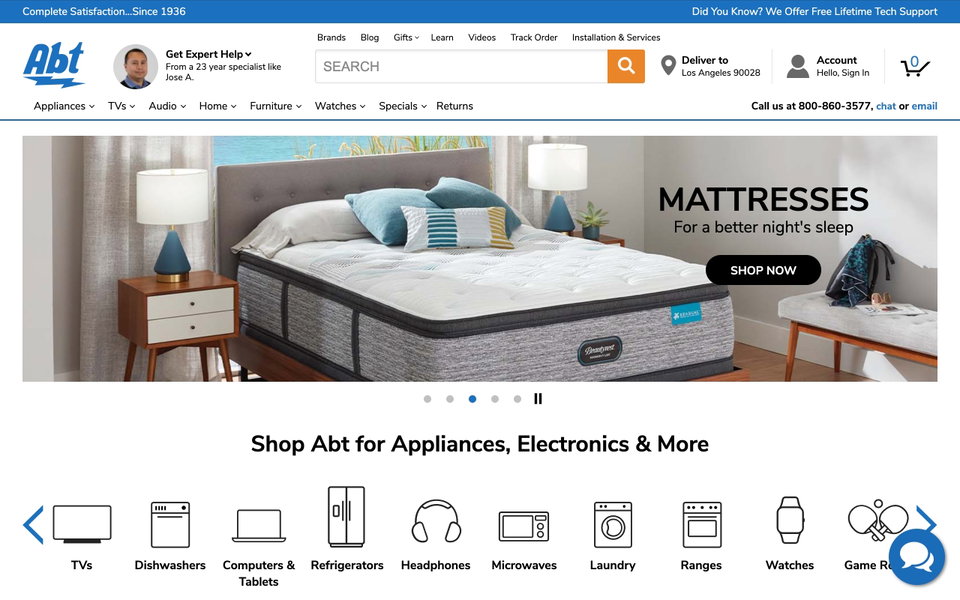Click the orange search magnifier button

point(626,66)
